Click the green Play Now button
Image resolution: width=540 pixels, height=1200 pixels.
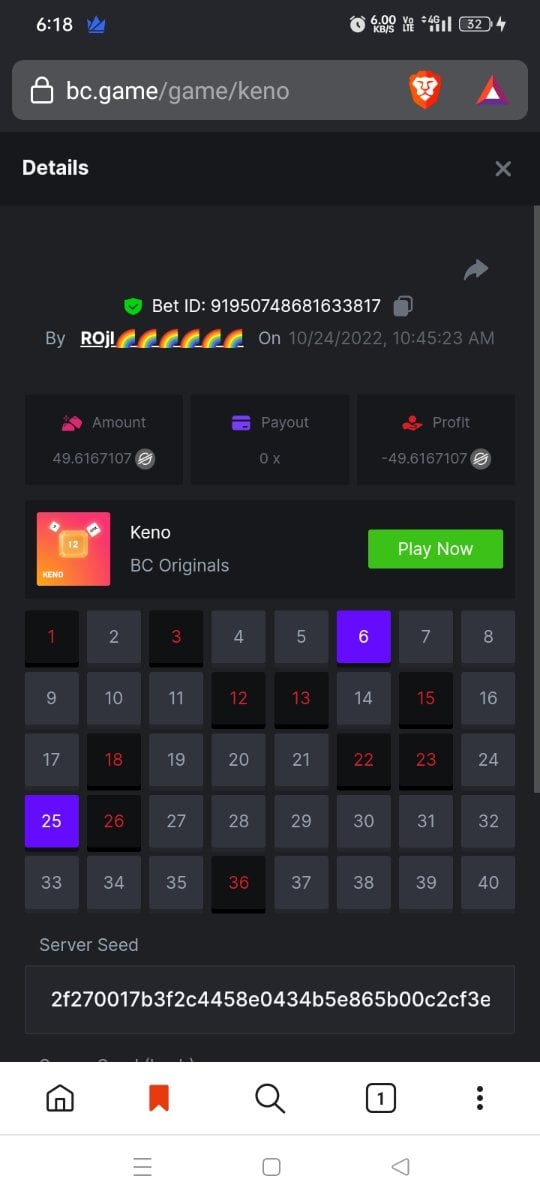[435, 549]
